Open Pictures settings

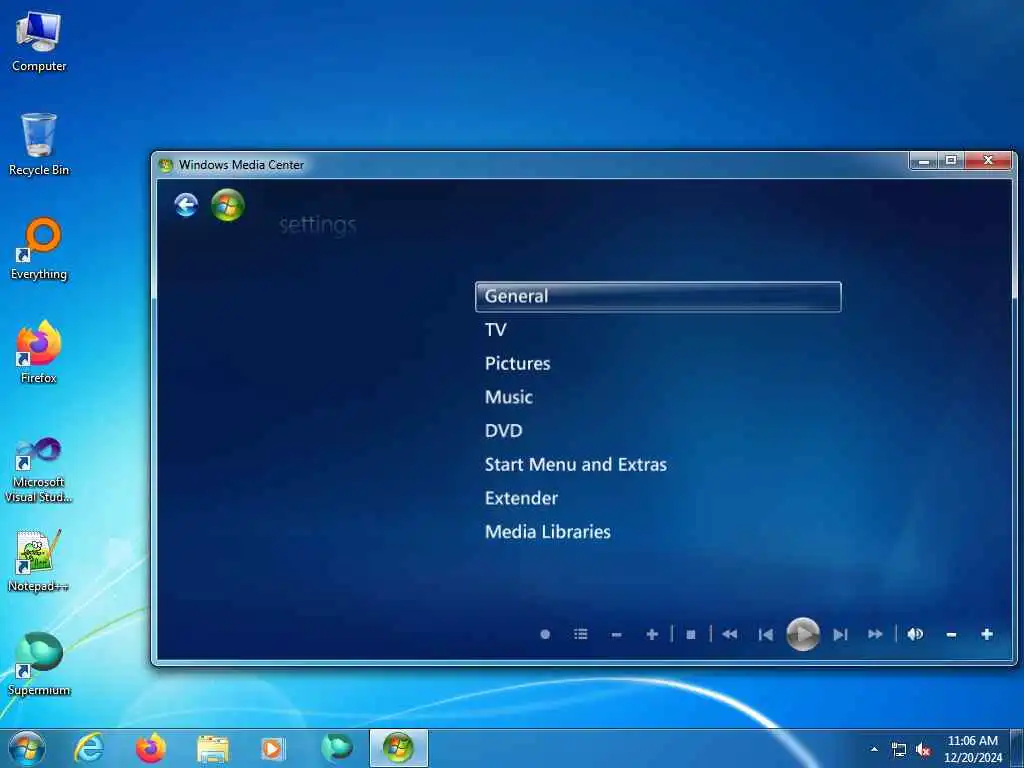pyautogui.click(x=517, y=364)
